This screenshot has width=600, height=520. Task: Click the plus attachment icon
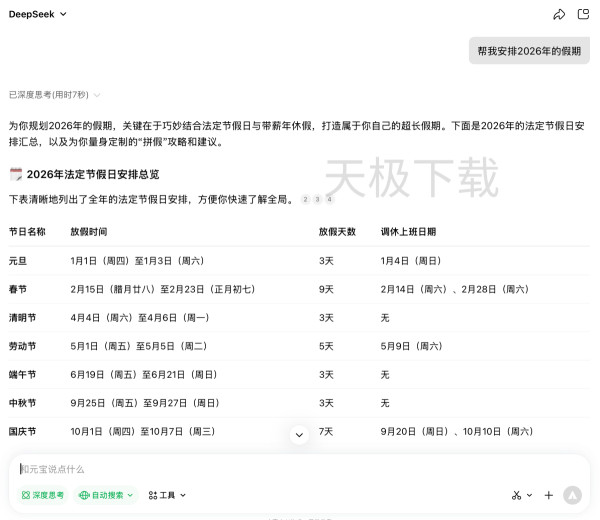(x=548, y=495)
